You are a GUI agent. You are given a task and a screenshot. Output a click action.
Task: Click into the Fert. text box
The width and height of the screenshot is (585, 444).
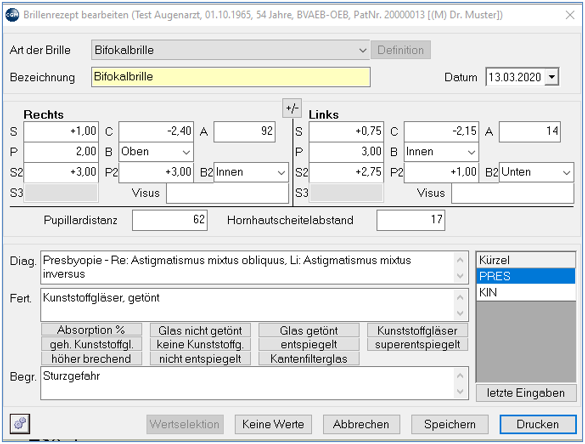pos(247,305)
